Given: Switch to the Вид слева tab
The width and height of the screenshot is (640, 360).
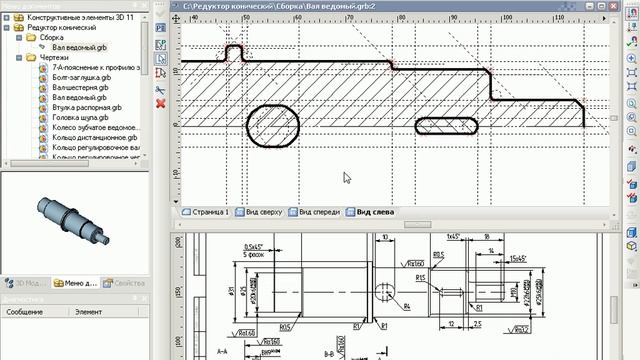Looking at the screenshot, I should [x=370, y=212].
